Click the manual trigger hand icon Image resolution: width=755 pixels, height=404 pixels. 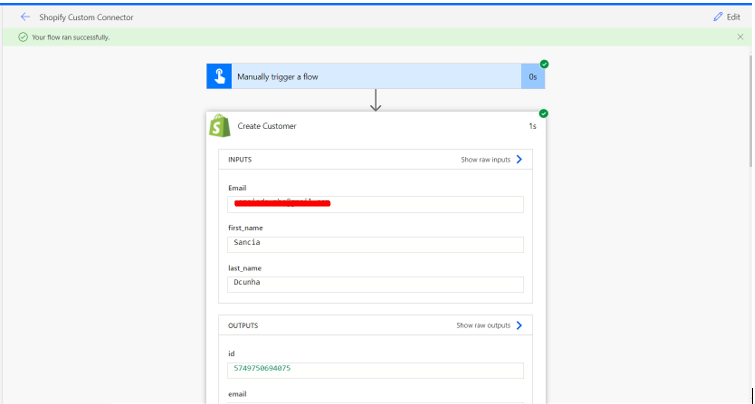(219, 77)
